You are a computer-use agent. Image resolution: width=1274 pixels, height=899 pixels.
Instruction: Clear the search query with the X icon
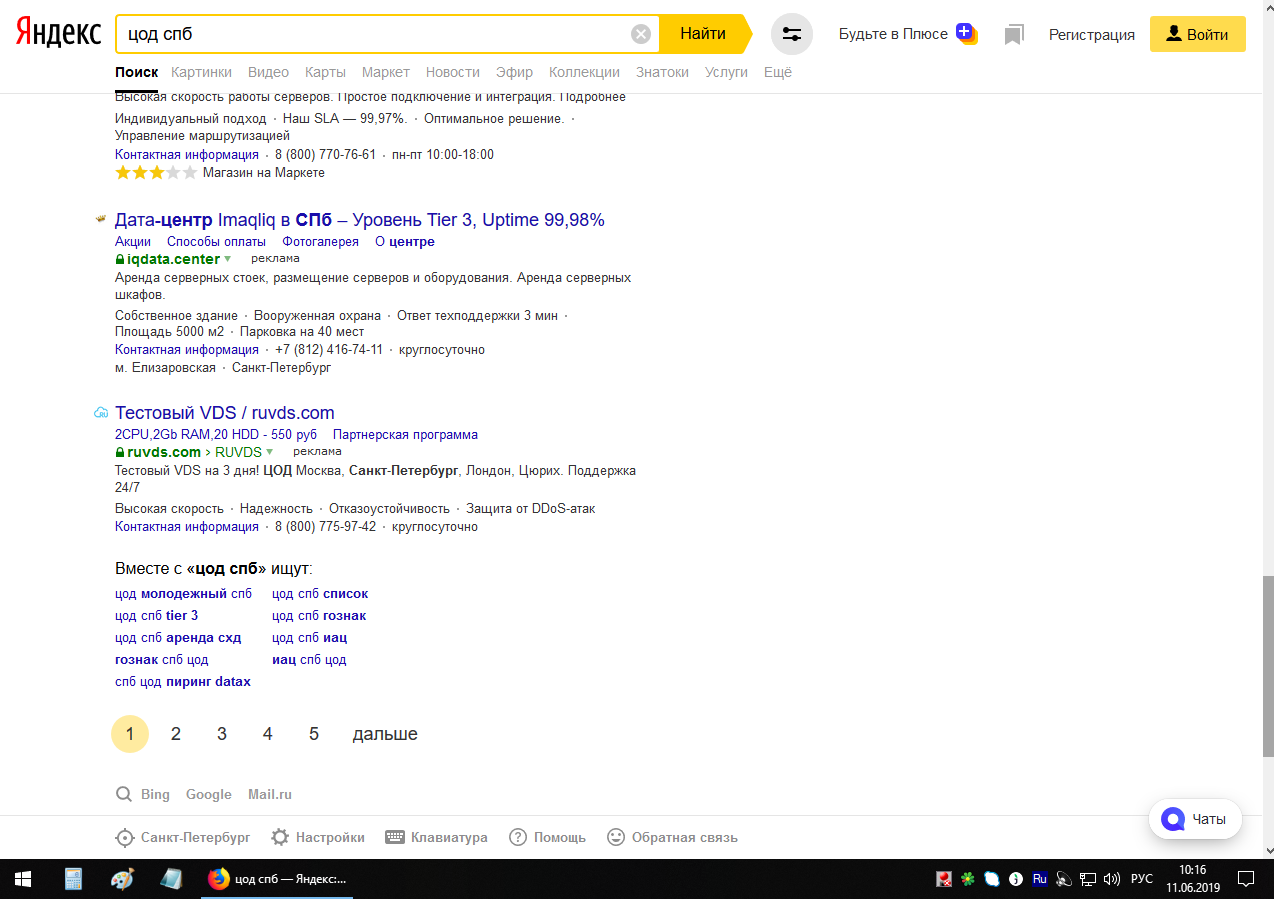pos(641,34)
